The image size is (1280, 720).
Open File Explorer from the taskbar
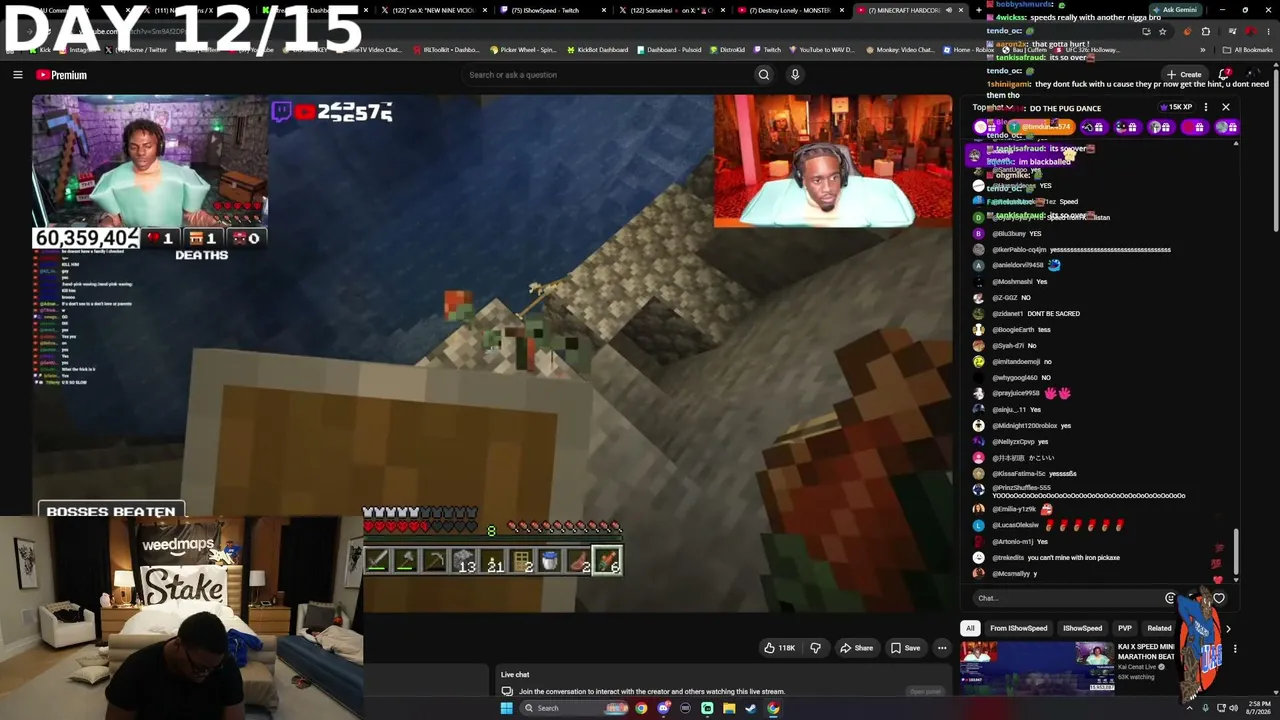(x=729, y=708)
